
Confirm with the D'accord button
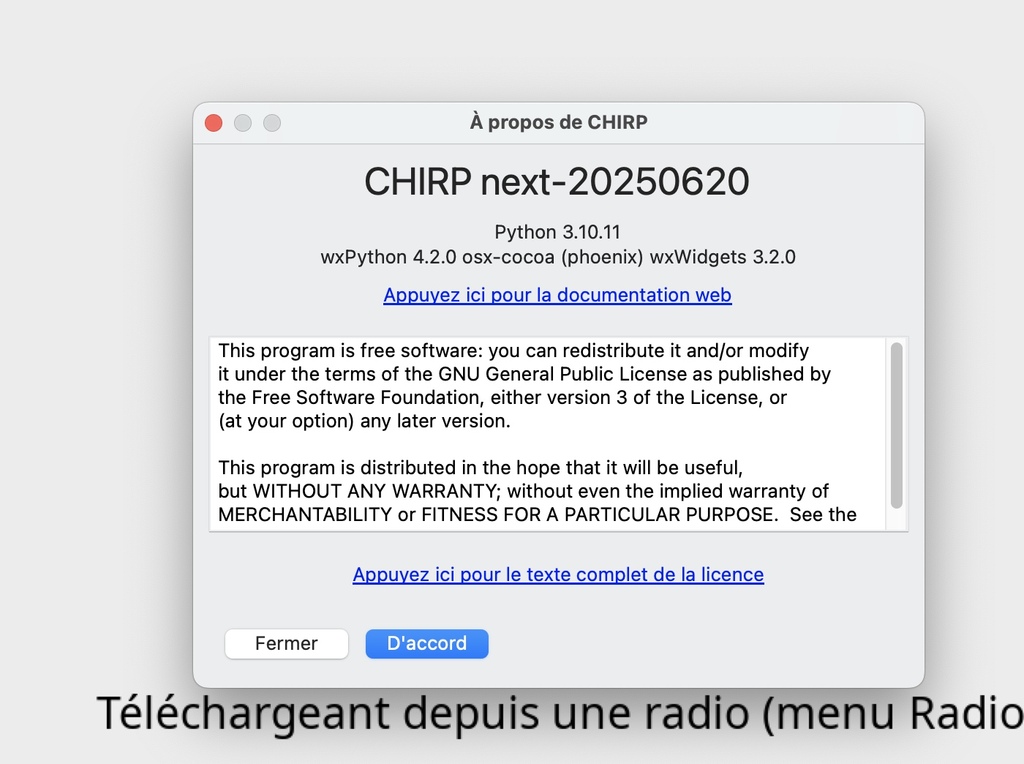pos(426,644)
